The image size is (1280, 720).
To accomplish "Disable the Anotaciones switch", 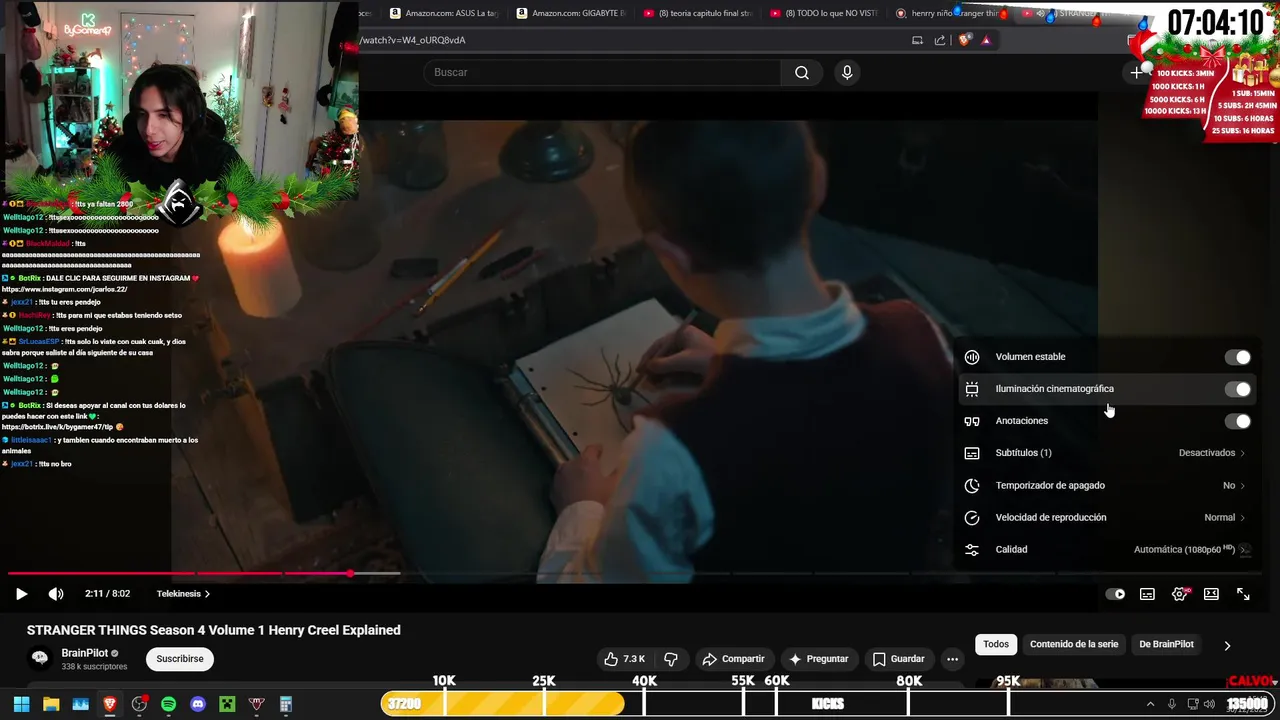I will click(1238, 421).
